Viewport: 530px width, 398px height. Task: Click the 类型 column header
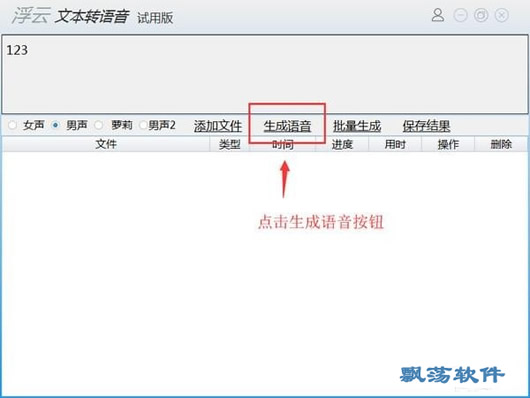230,144
